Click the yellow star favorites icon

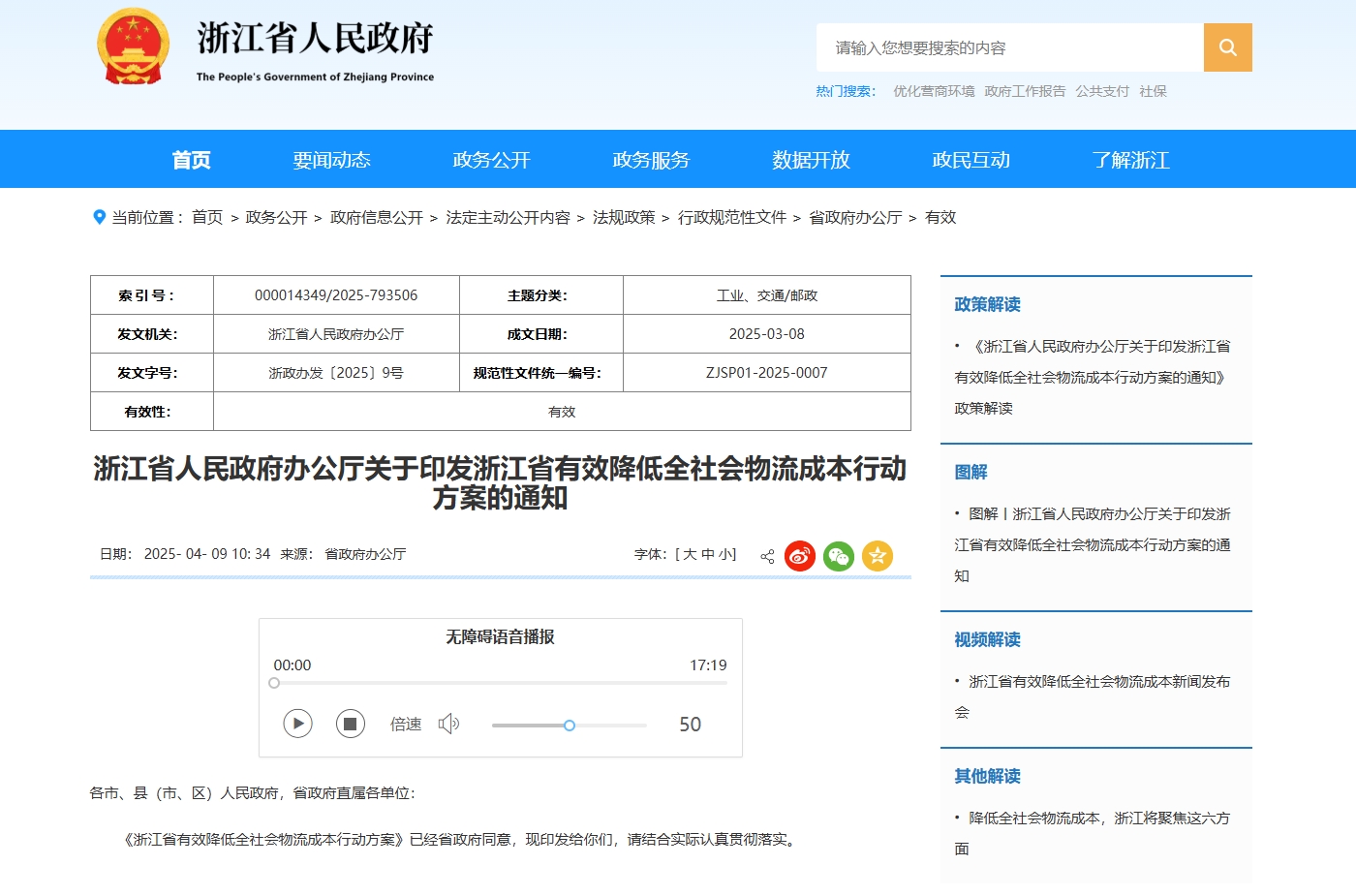coord(877,556)
